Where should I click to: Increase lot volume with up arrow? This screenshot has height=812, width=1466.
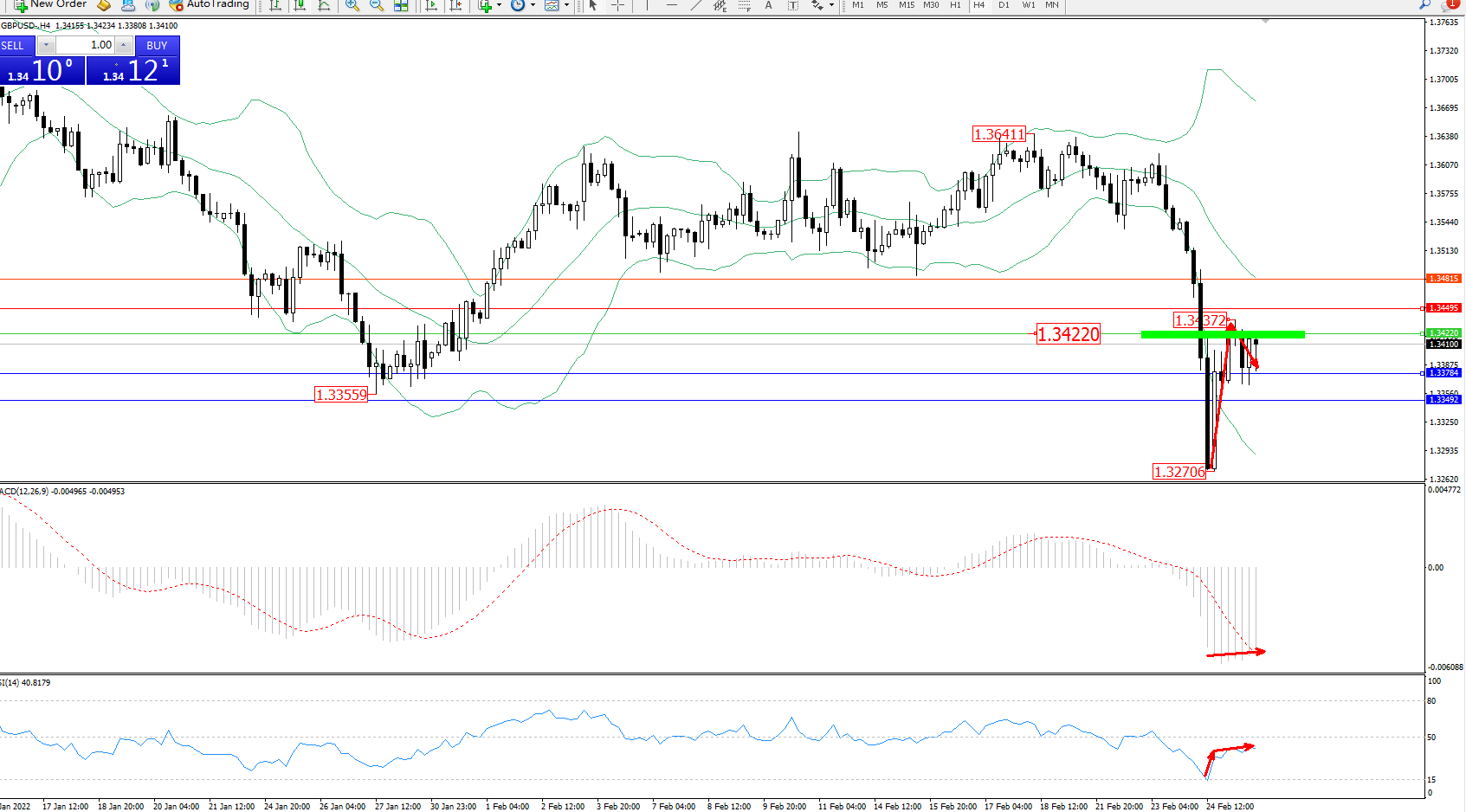click(124, 45)
